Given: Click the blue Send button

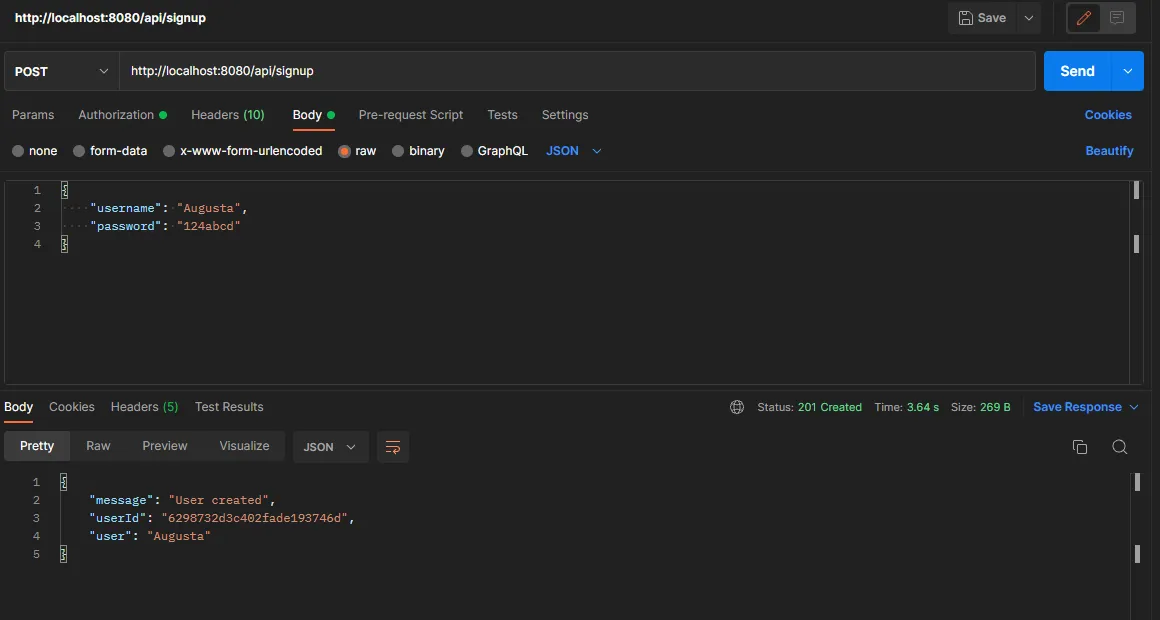Looking at the screenshot, I should point(1077,71).
